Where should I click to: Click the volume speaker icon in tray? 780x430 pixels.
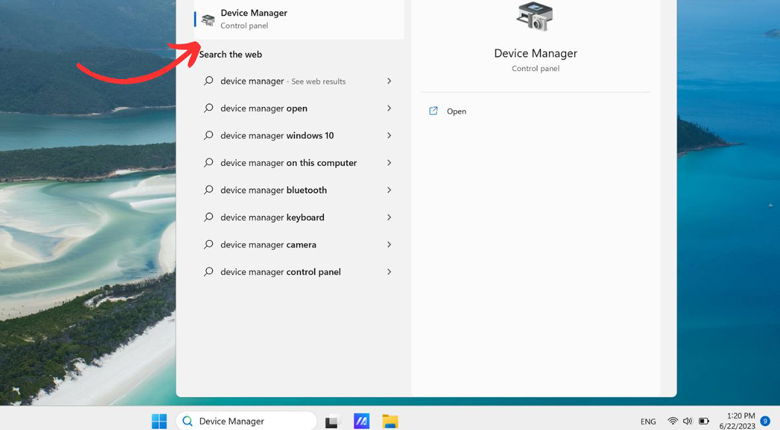tap(687, 421)
